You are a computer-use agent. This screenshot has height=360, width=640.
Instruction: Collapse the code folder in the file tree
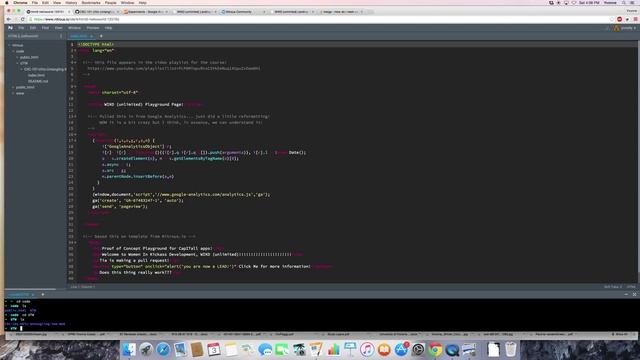point(13,51)
